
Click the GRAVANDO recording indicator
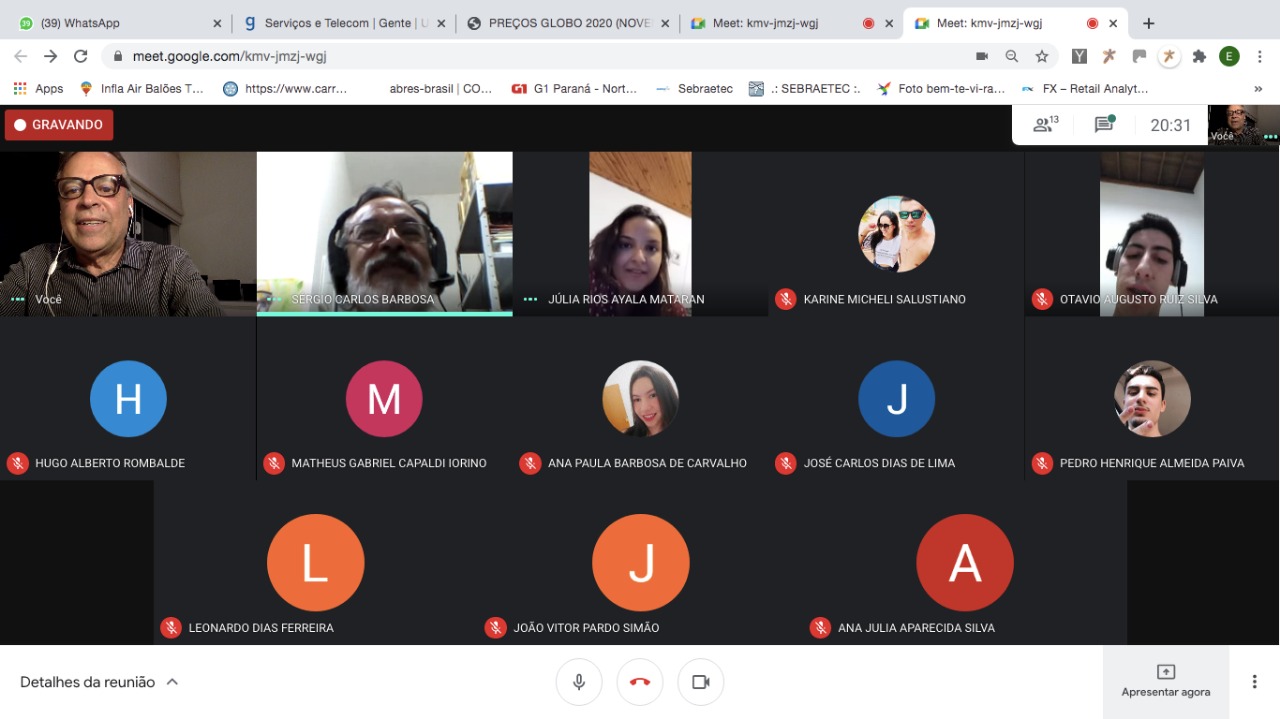[x=59, y=125]
